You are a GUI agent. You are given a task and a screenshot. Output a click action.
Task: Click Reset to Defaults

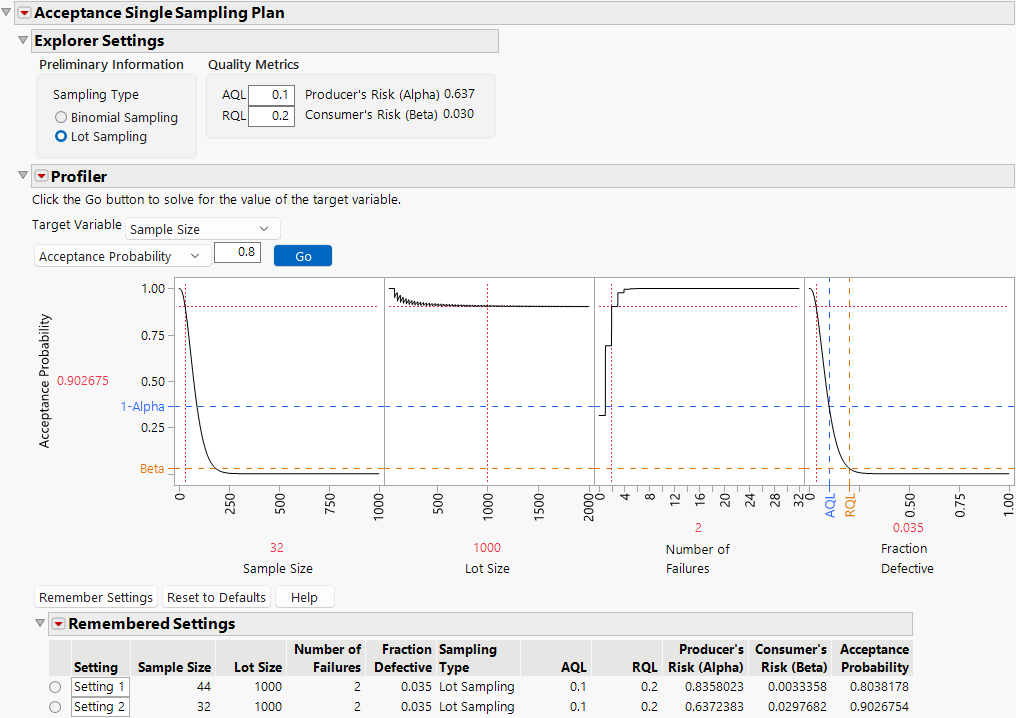pos(216,597)
